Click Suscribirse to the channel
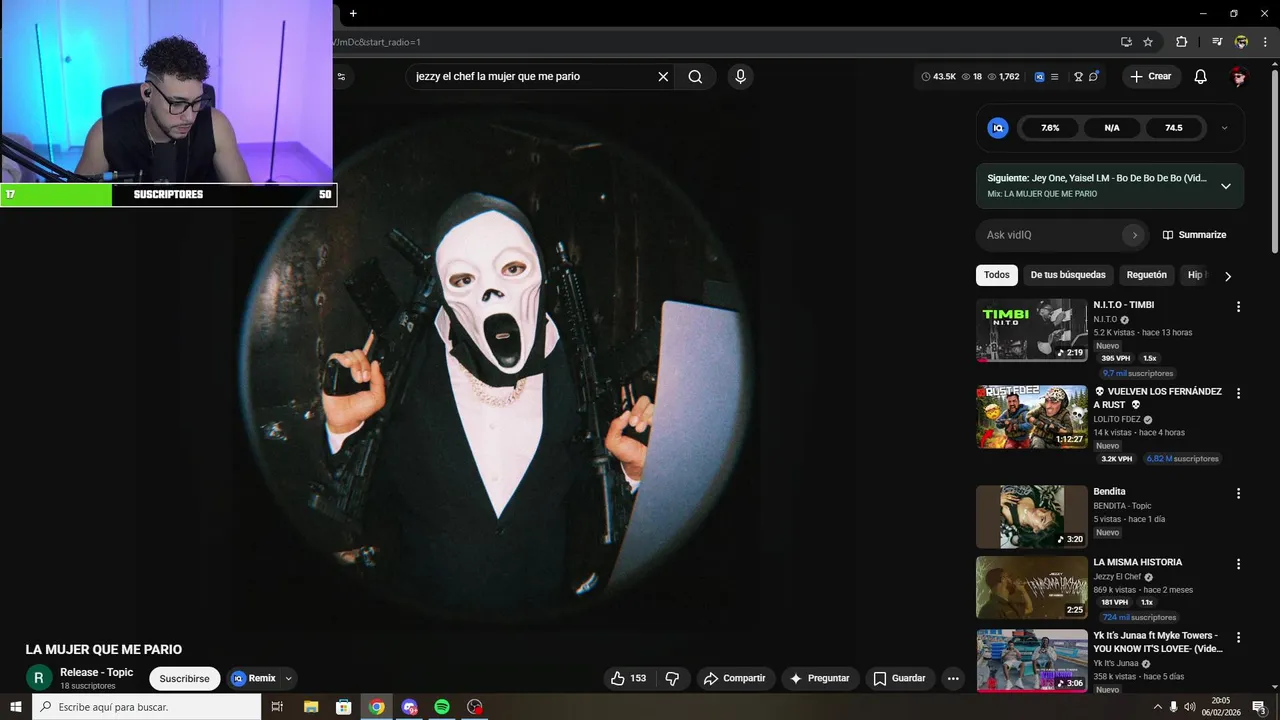Viewport: 1280px width, 720px height. tap(185, 678)
